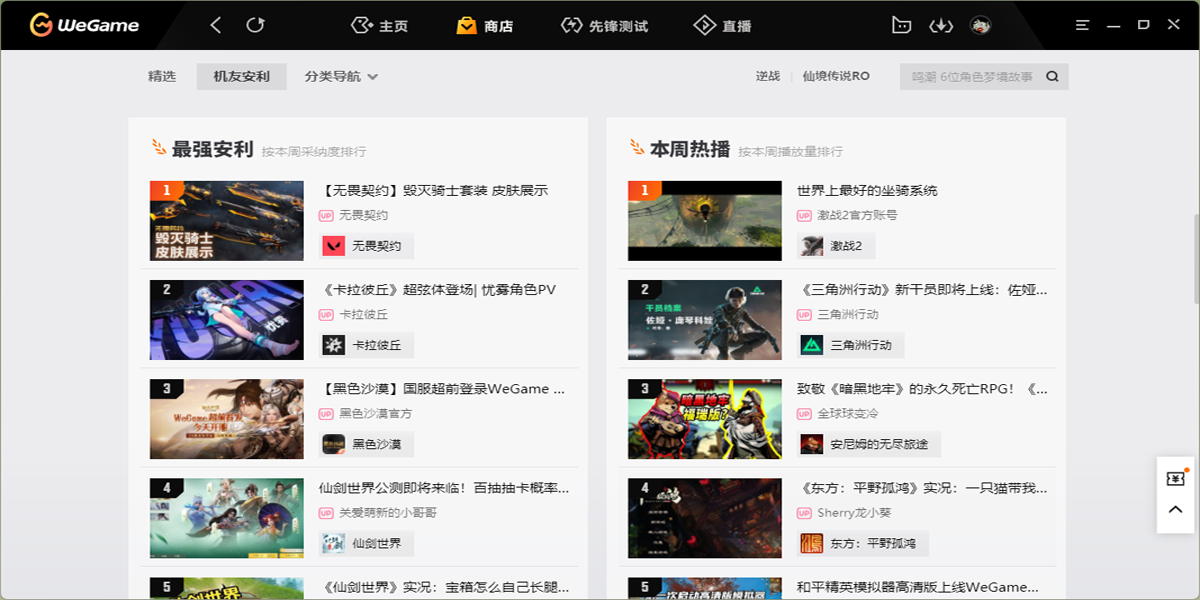The height and width of the screenshot is (600, 1200).
Task: Open the download manager icon
Action: [x=940, y=25]
